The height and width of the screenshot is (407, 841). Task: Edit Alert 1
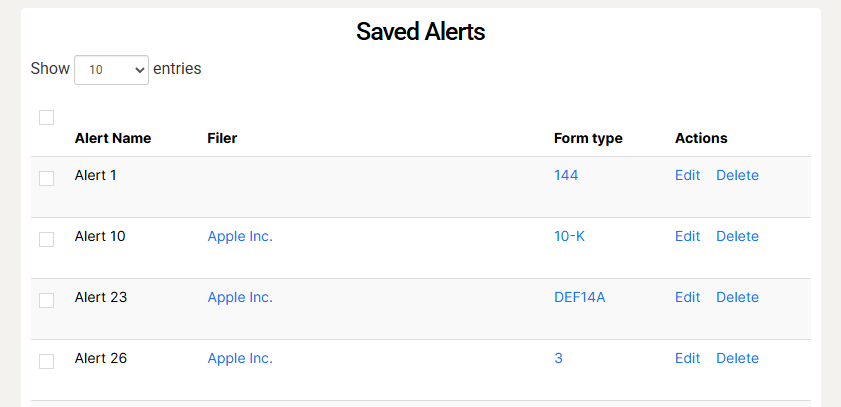pyautogui.click(x=687, y=176)
